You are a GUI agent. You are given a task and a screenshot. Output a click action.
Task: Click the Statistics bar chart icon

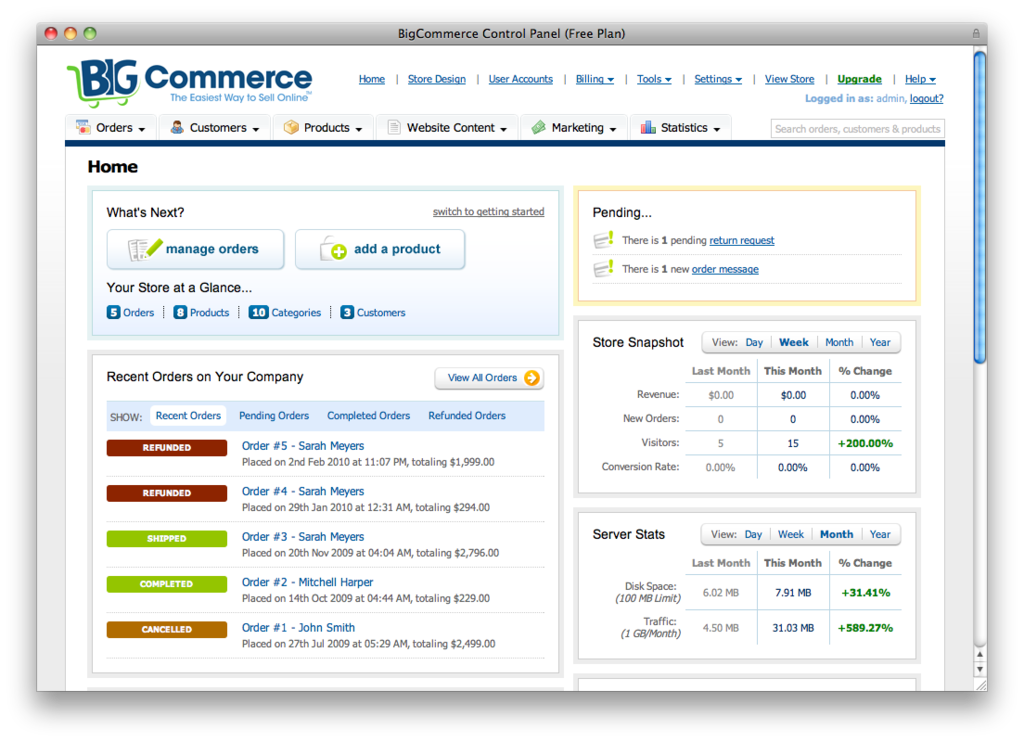click(648, 127)
